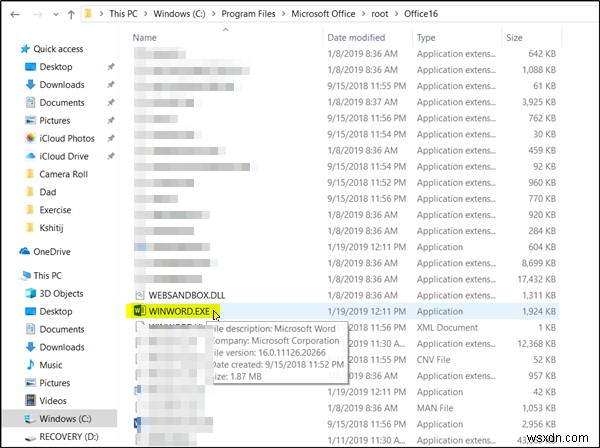Sort by Date modified column

tap(356, 37)
